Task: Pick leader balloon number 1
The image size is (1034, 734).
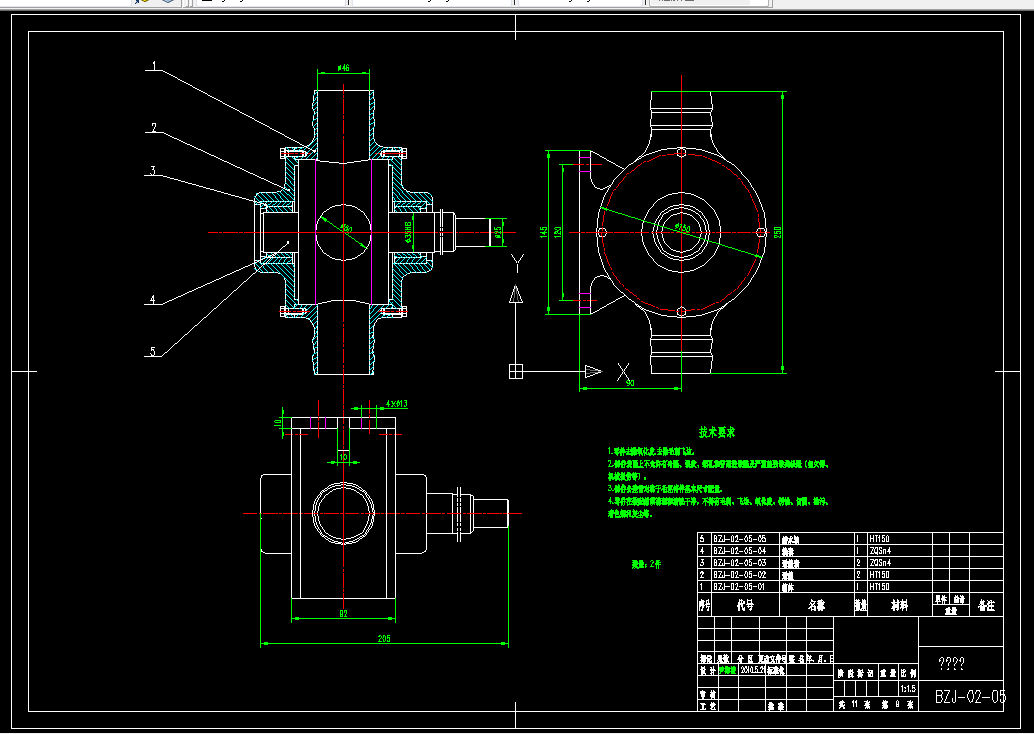Action: 154,66
